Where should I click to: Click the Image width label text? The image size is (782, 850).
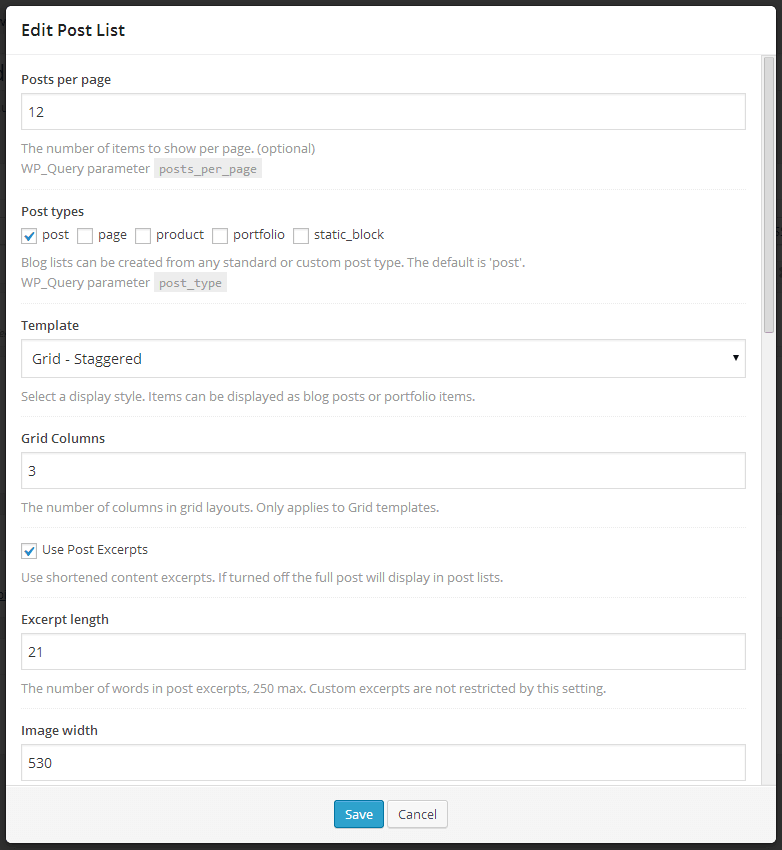pyautogui.click(x=59, y=731)
